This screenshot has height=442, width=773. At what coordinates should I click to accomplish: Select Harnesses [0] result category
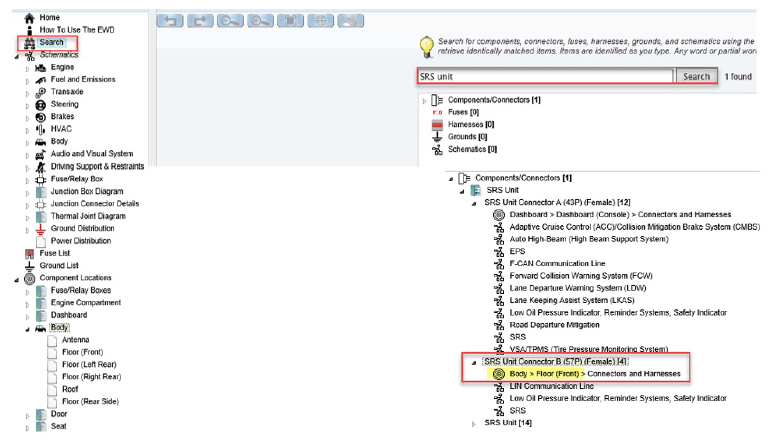tap(471, 125)
